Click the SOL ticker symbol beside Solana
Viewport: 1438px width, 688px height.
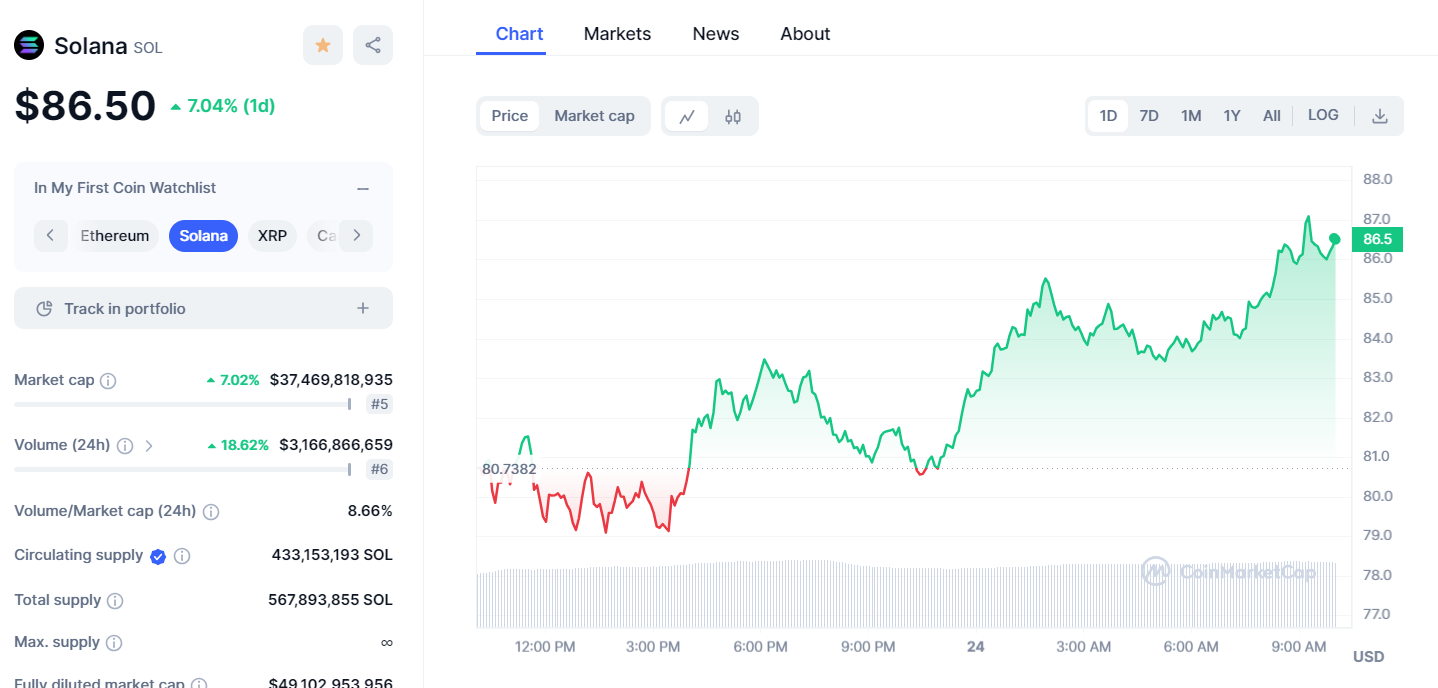coord(148,48)
